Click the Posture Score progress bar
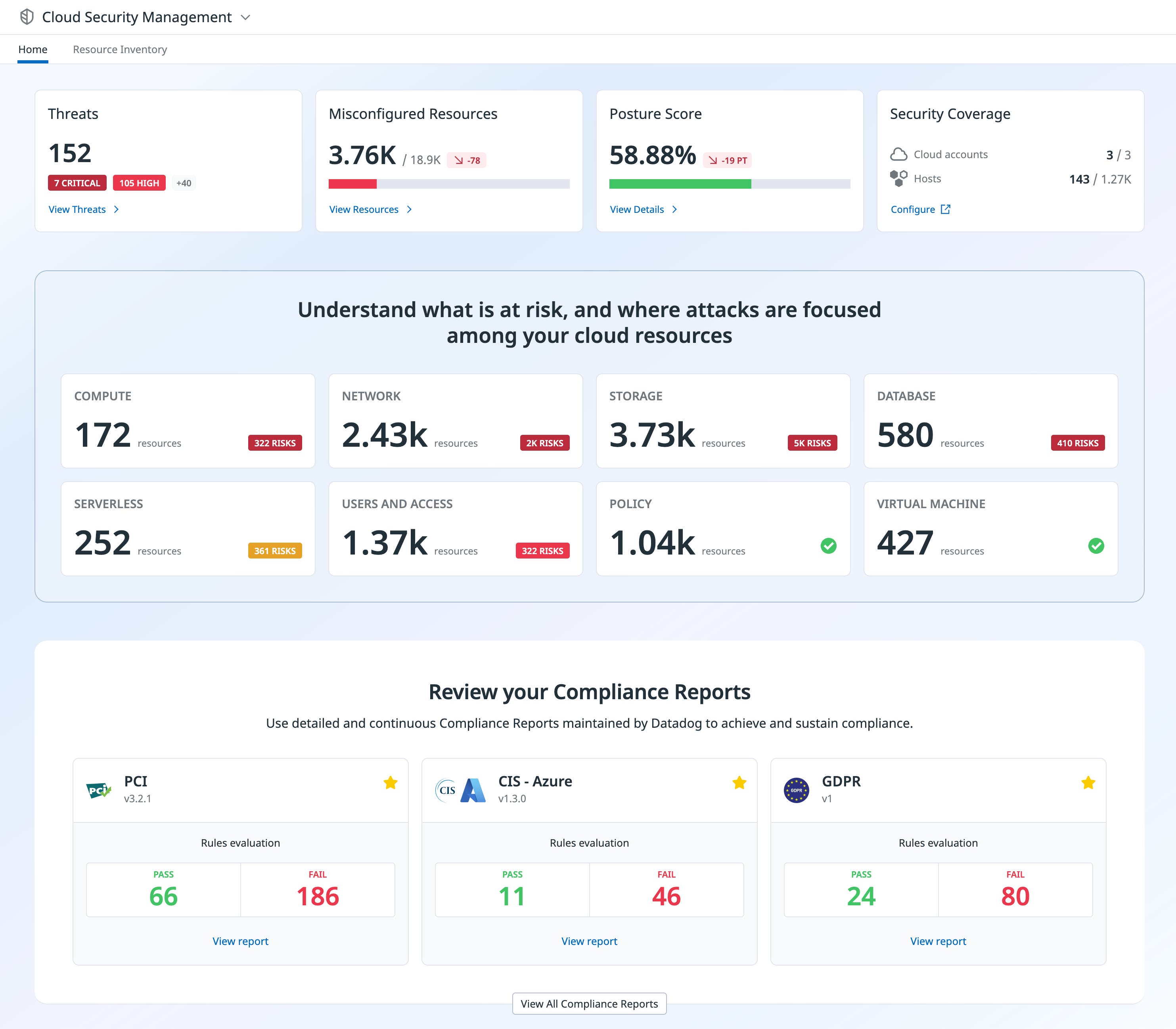 point(730,184)
